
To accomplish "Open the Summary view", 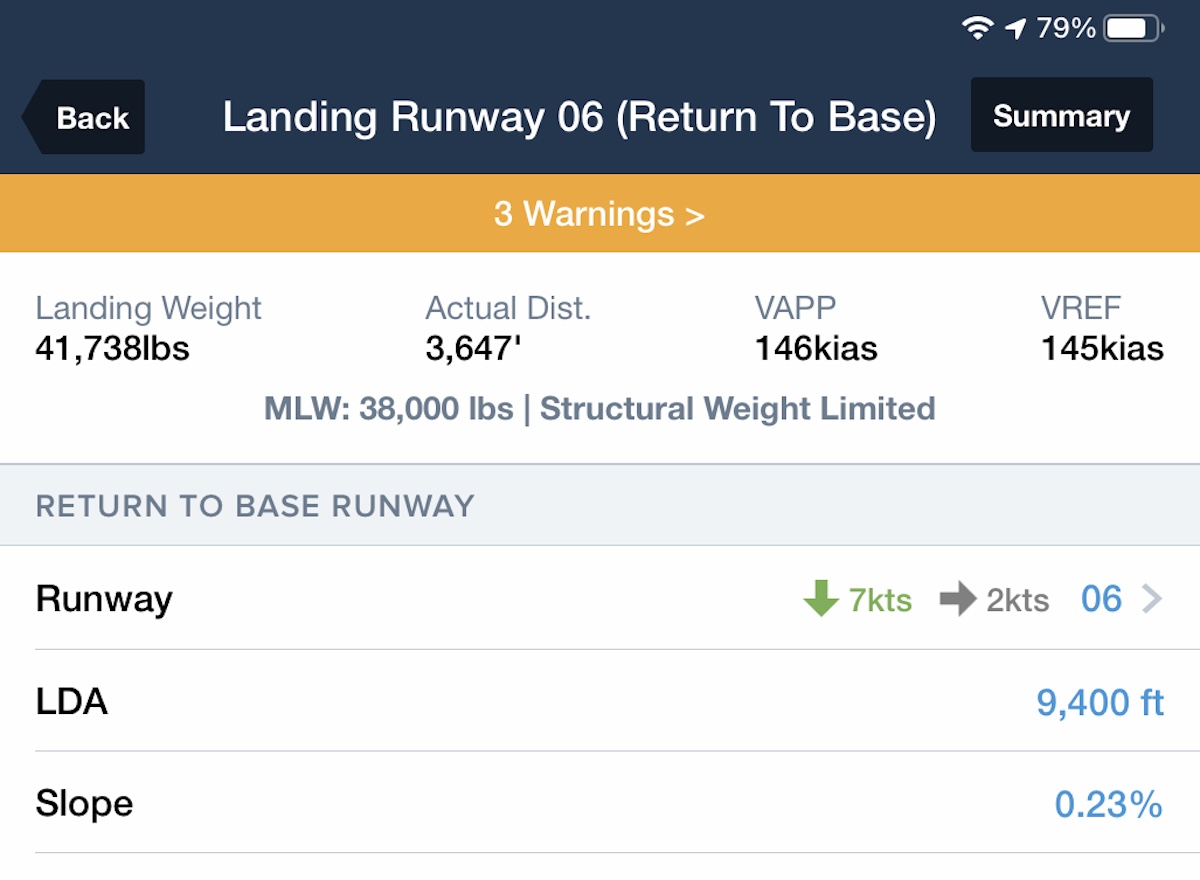I will click(1061, 116).
